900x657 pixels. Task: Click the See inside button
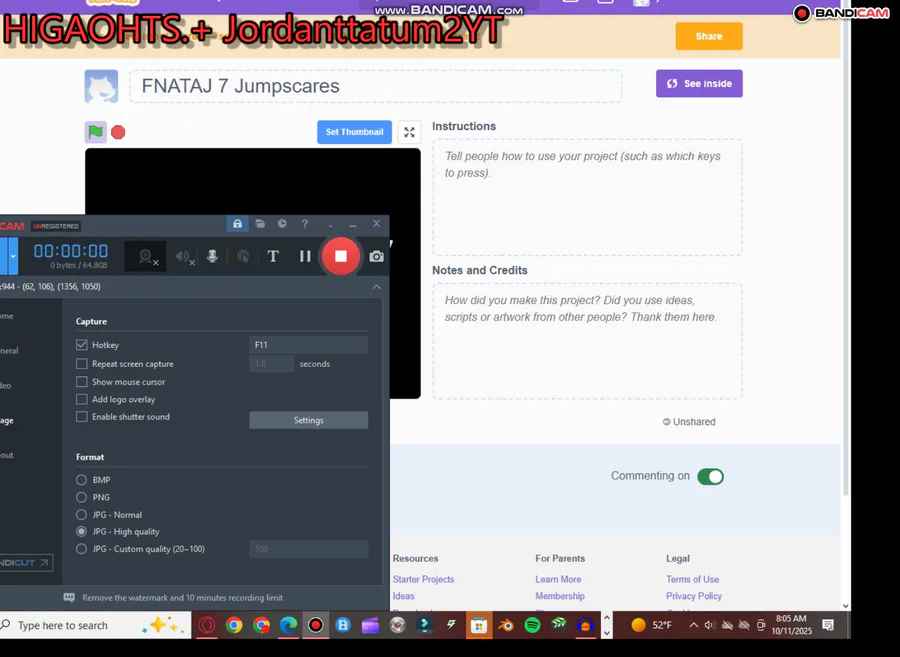(699, 84)
